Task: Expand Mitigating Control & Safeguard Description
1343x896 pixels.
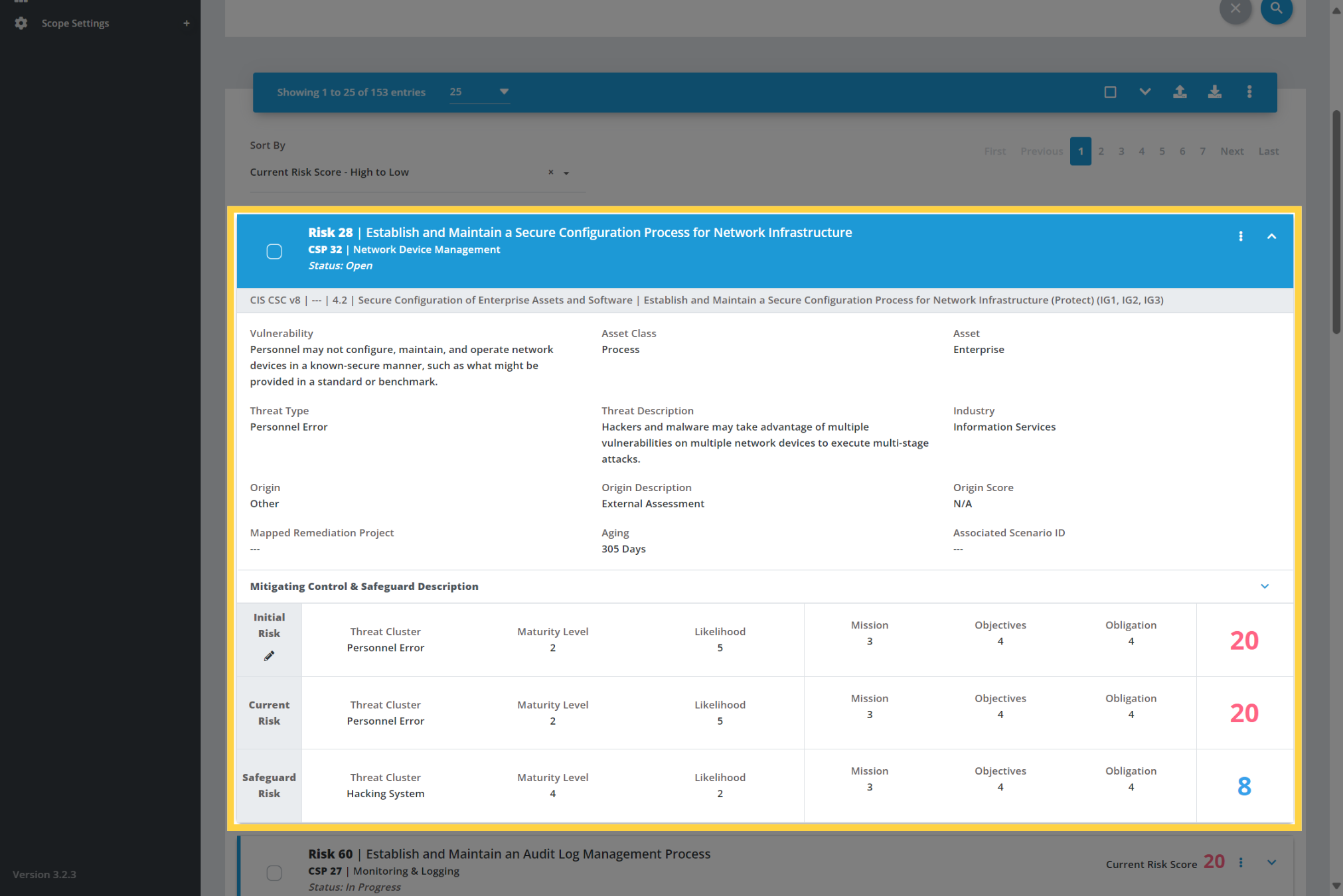Action: coord(1265,586)
